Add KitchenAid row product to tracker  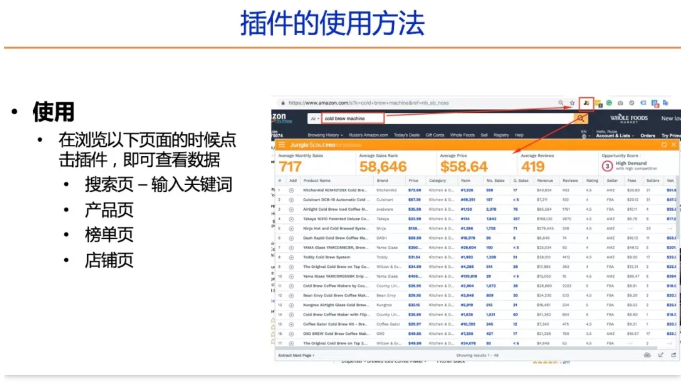(291, 190)
